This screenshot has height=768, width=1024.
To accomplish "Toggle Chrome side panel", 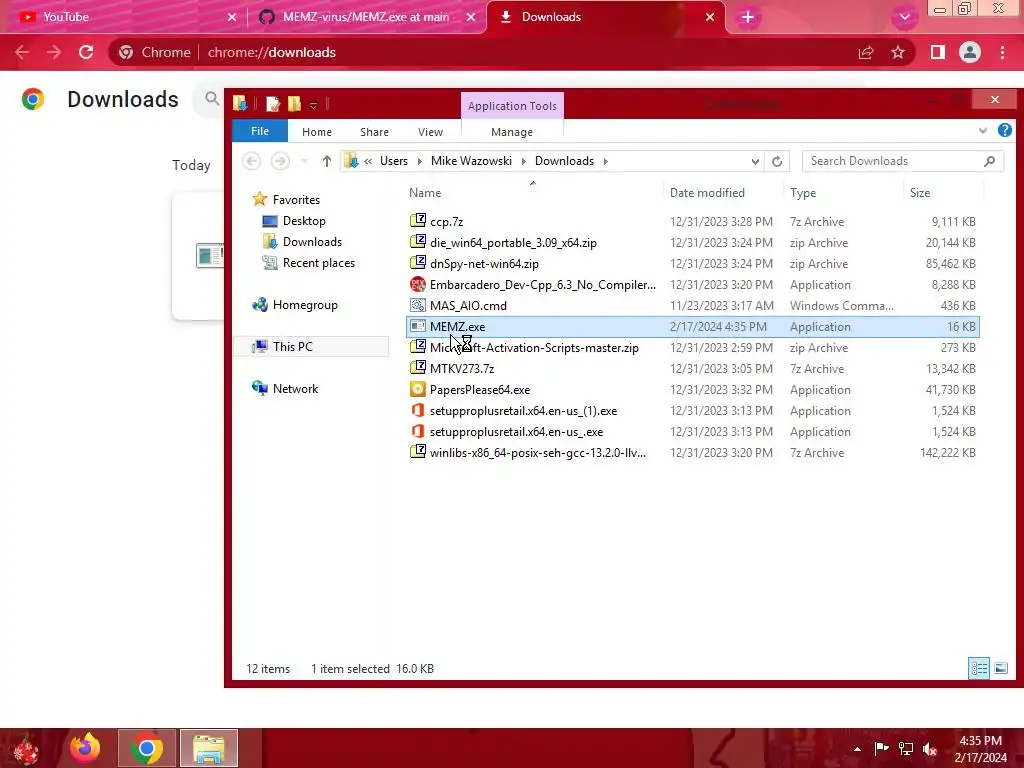I will coord(938,52).
